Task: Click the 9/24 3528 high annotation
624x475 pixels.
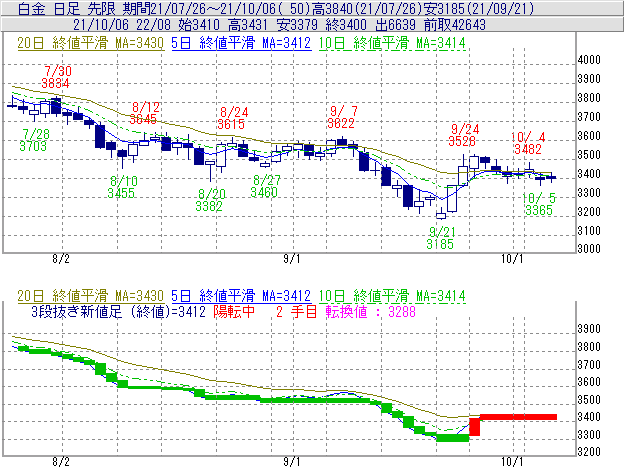Action: 464,135
